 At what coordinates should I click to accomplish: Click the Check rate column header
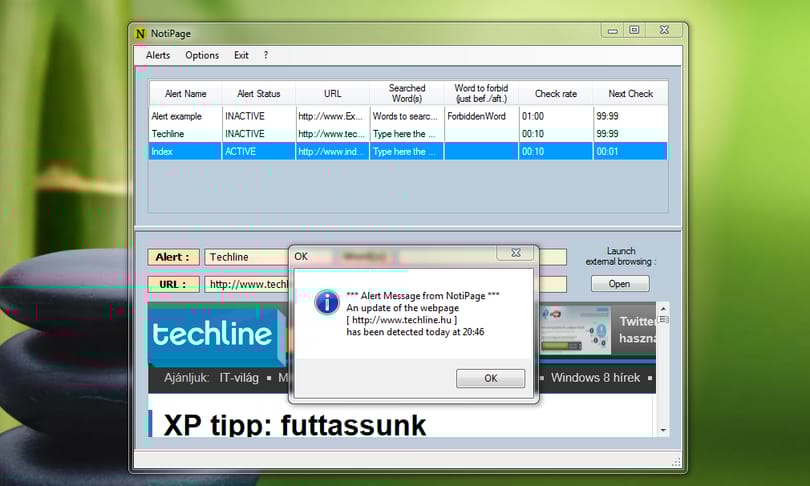tap(556, 93)
